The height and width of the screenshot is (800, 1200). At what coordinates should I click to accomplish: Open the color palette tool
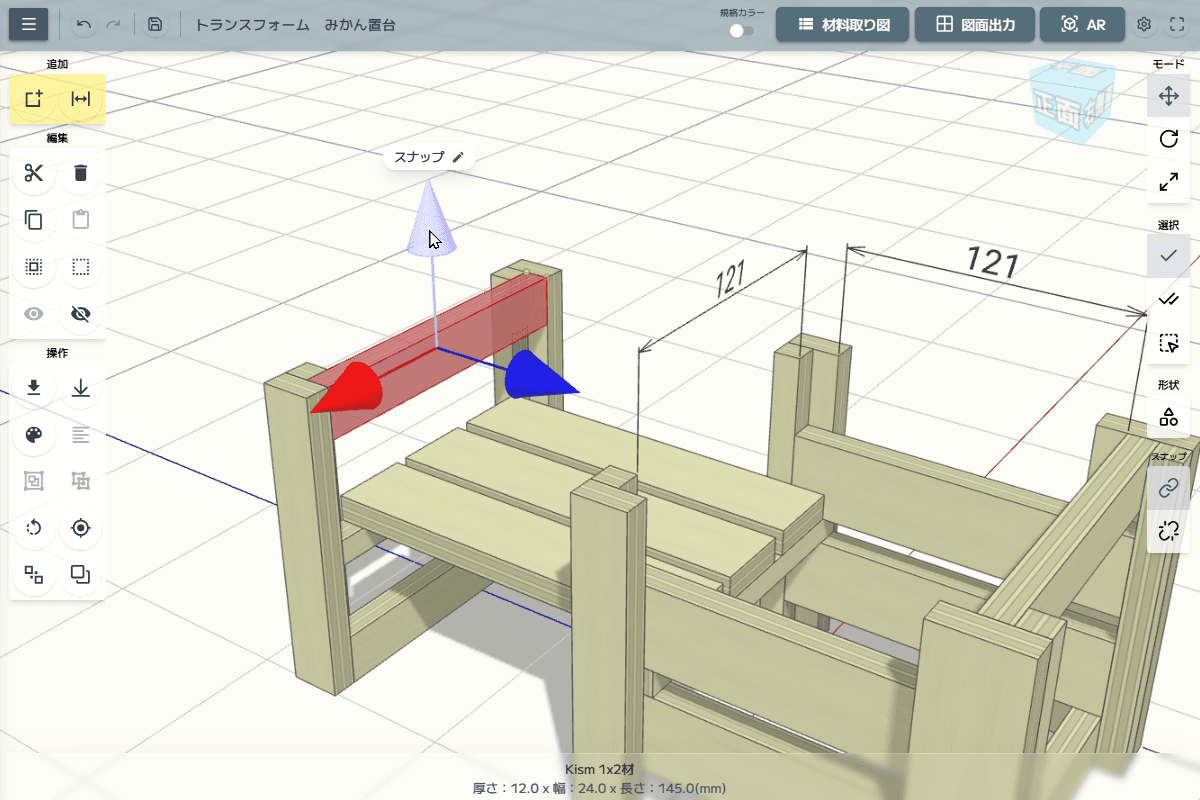33,435
